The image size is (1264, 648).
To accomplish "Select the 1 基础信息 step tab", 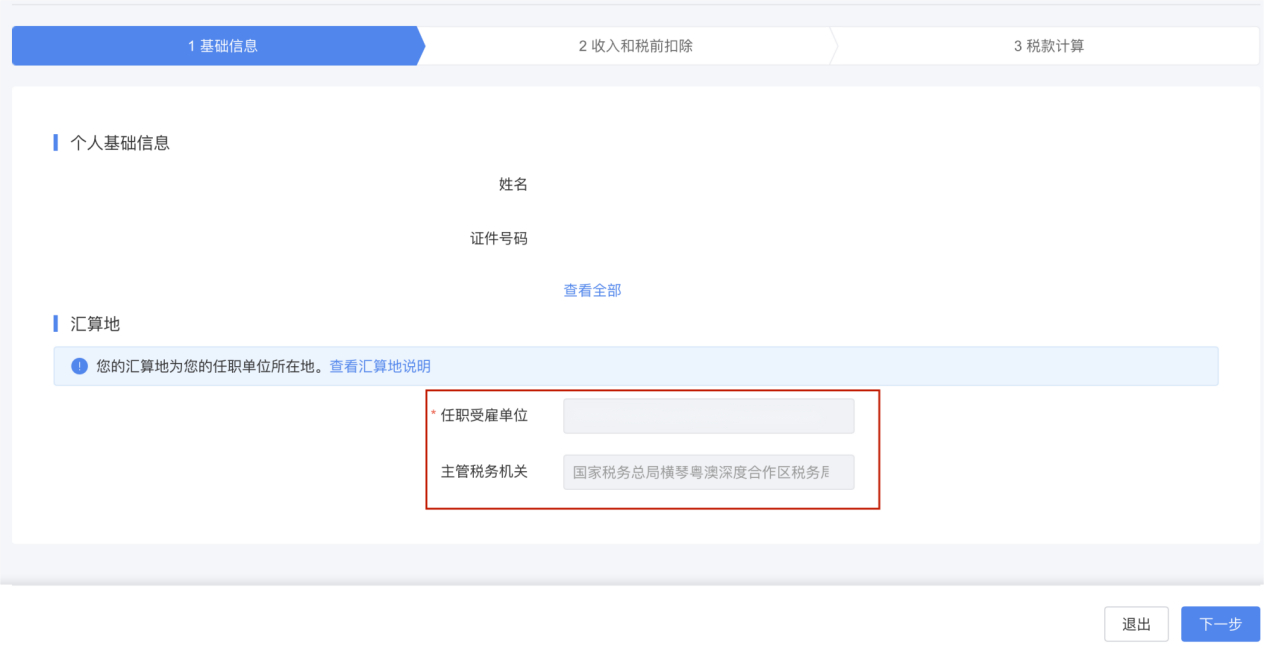I will 222,46.
